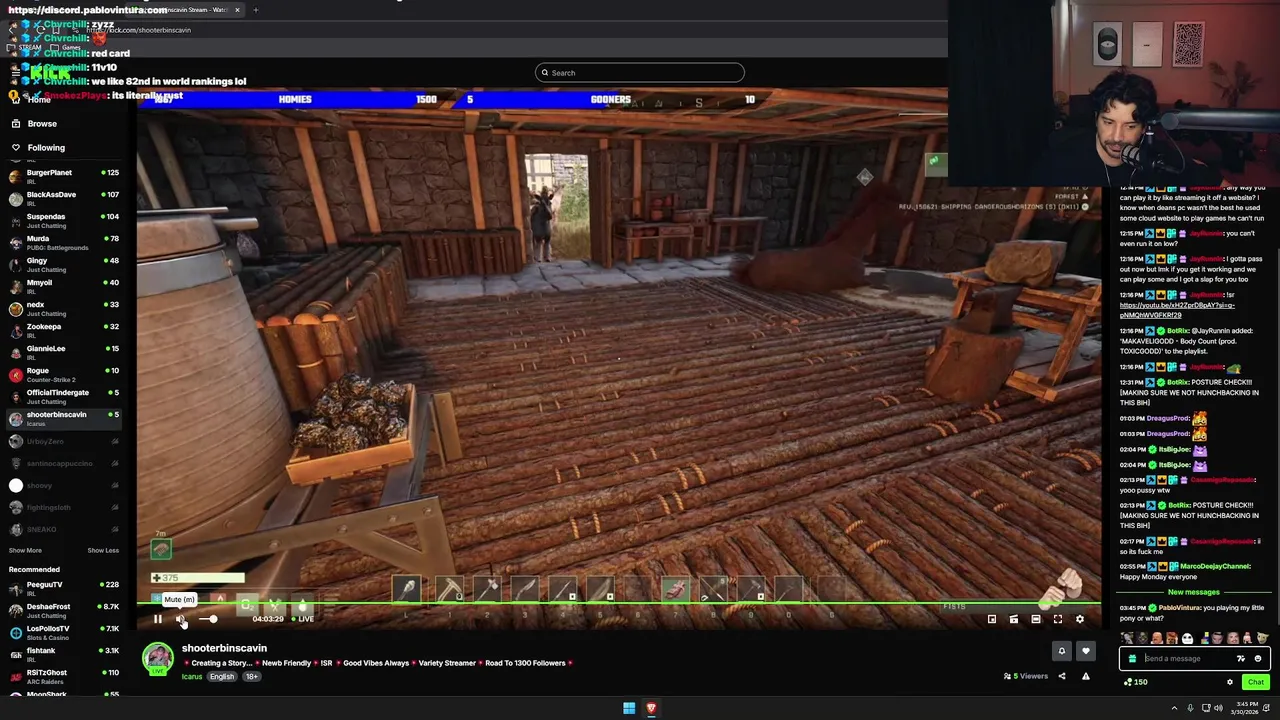Open OfficialTfindergate channel
1280x720 pixels.
pyautogui.click(x=62, y=396)
